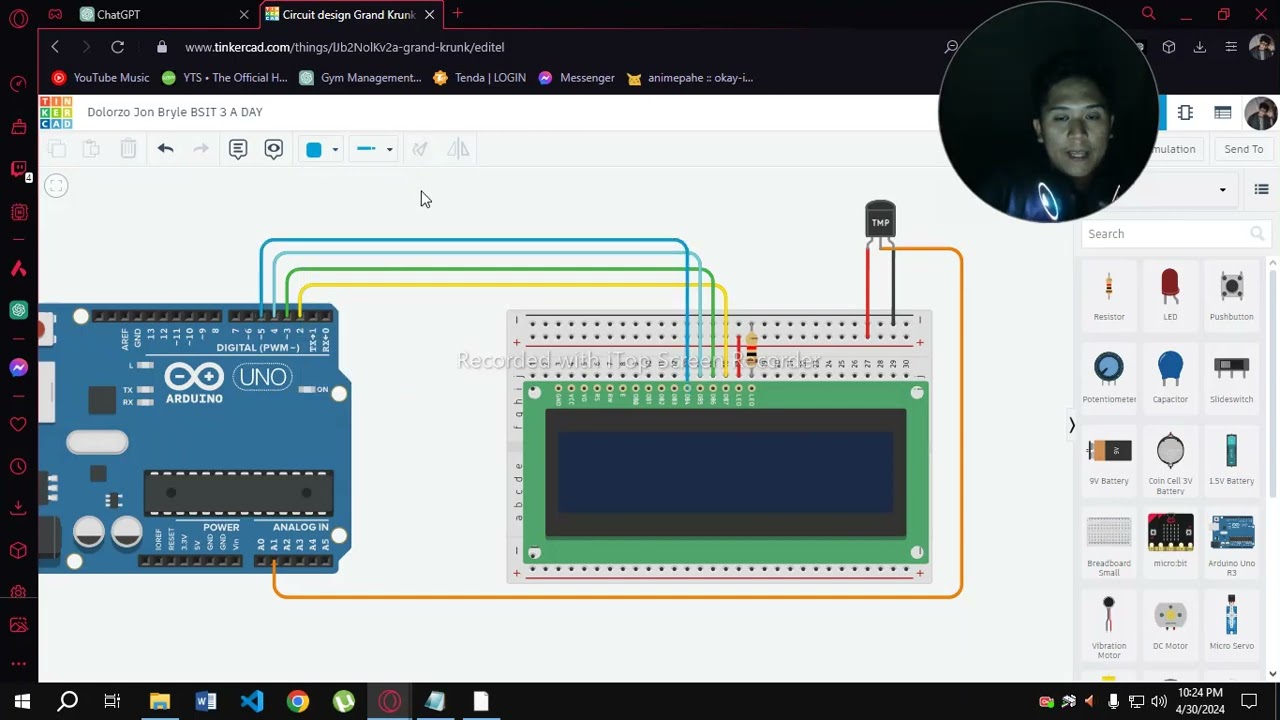The width and height of the screenshot is (1280, 720).
Task: Click the tinkercad.com address bar
Action: pyautogui.click(x=344, y=47)
